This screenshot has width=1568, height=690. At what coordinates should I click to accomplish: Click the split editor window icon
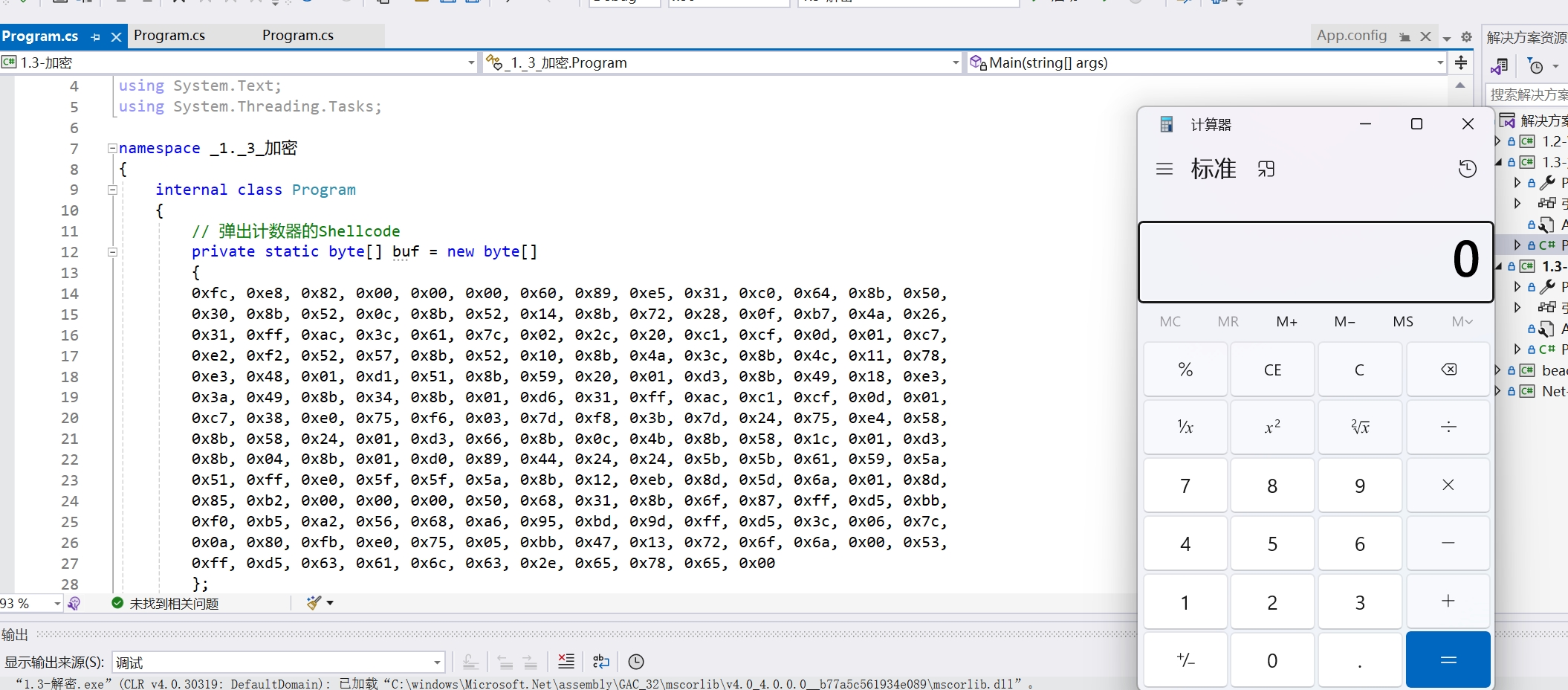[x=1461, y=62]
